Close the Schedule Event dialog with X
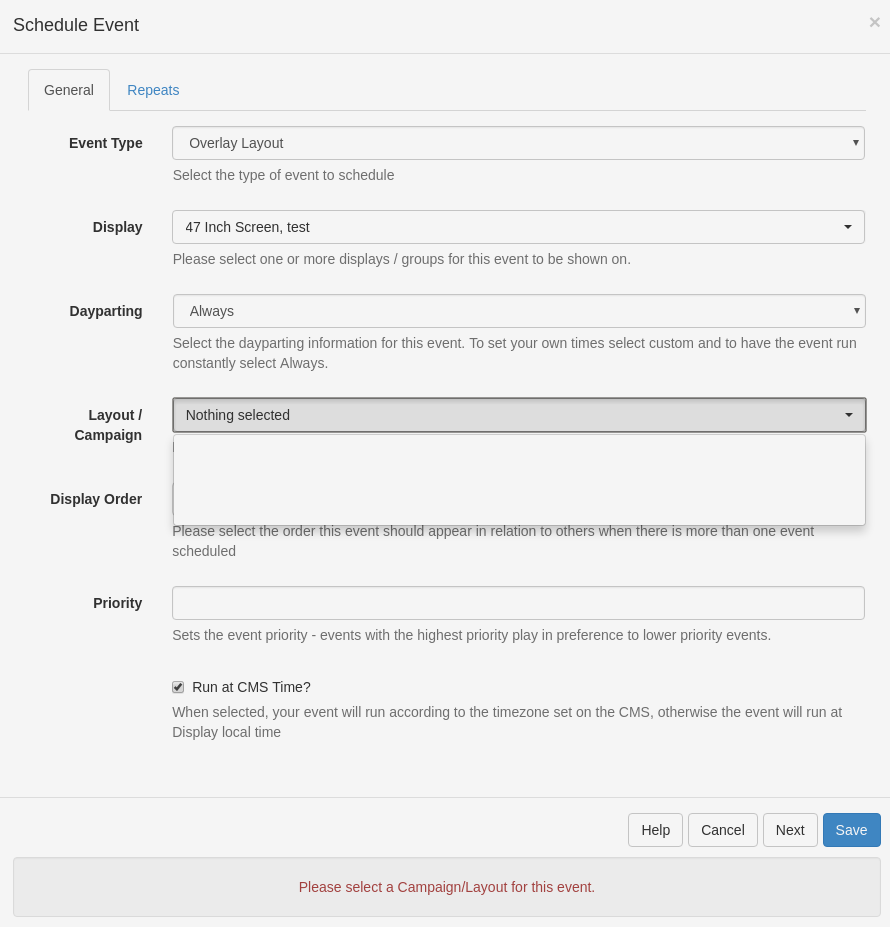 (x=874, y=22)
